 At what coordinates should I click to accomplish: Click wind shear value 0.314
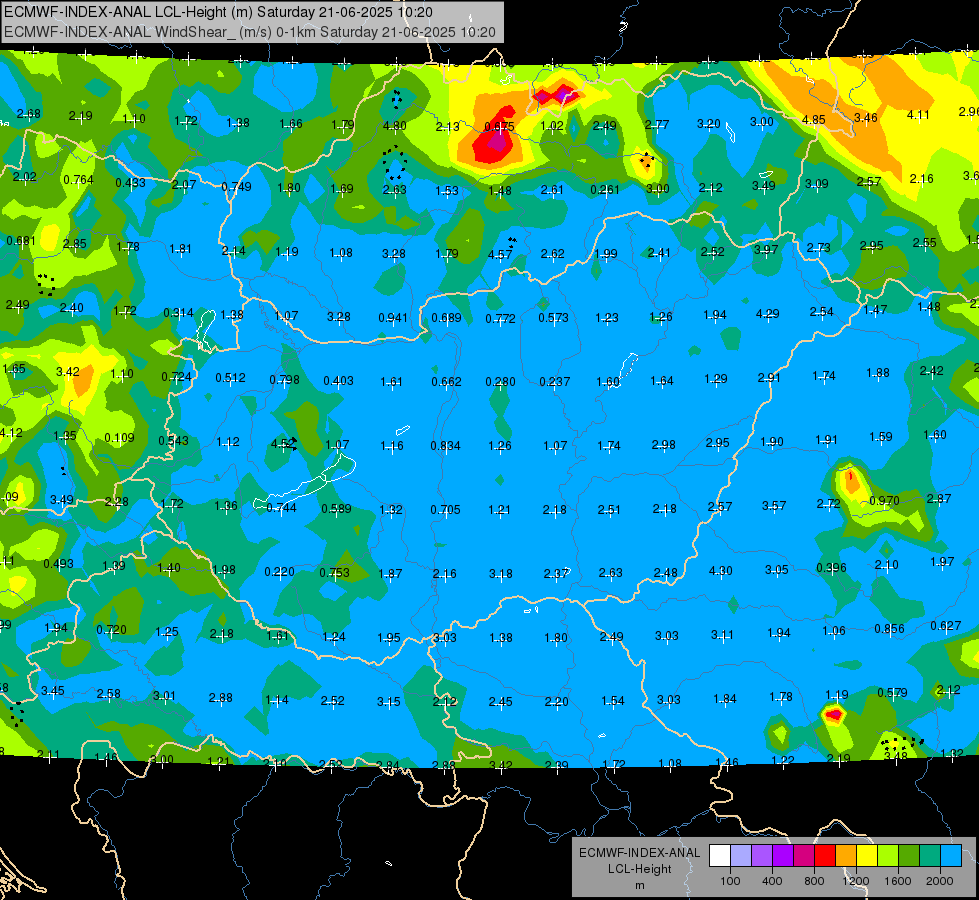[178, 313]
